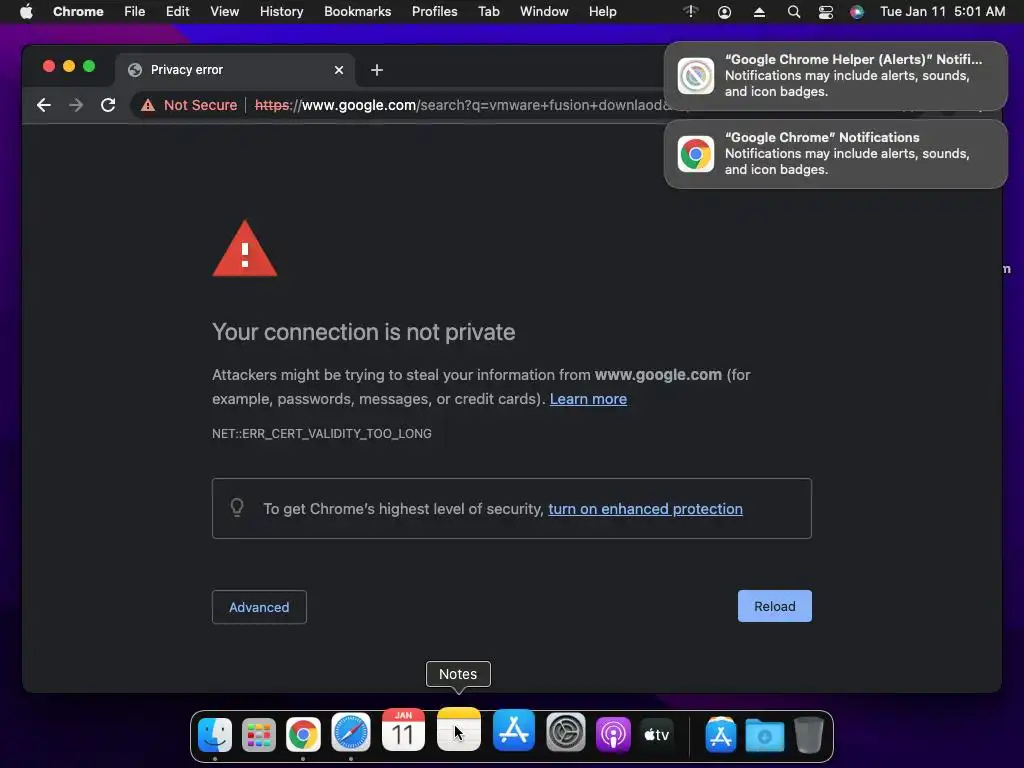
Task: Open the History menu
Action: [281, 12]
